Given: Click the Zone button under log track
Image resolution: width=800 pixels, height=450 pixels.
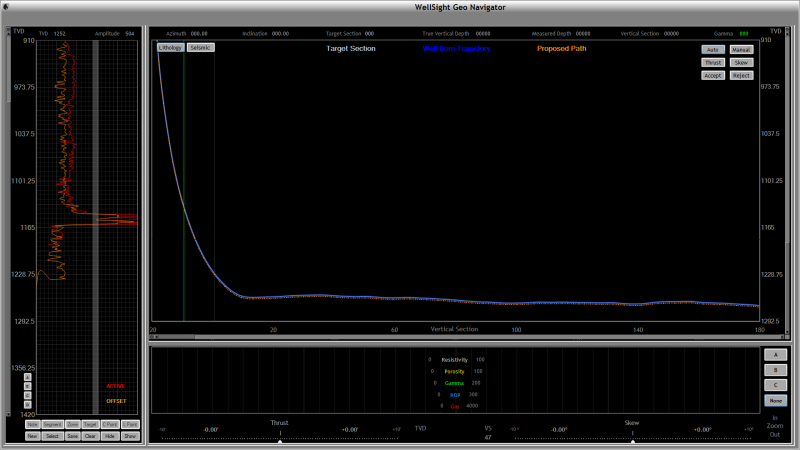Looking at the screenshot, I should 72,425.
